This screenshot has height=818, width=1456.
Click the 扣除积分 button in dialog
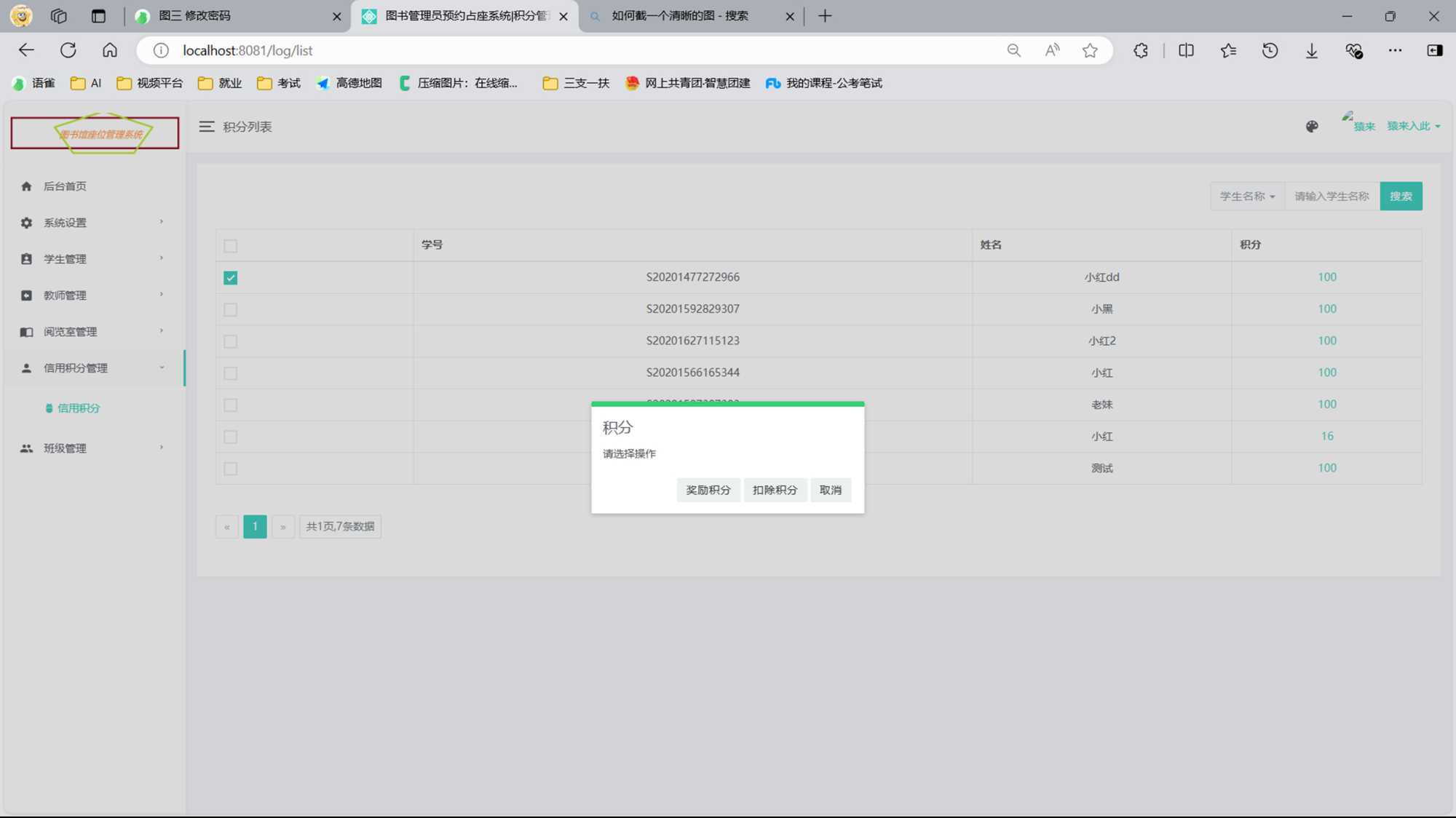pyautogui.click(x=775, y=491)
